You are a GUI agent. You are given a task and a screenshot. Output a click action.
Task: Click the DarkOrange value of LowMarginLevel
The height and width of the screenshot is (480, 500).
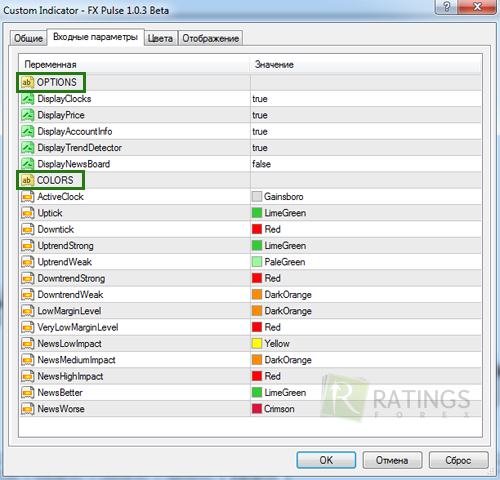click(288, 311)
